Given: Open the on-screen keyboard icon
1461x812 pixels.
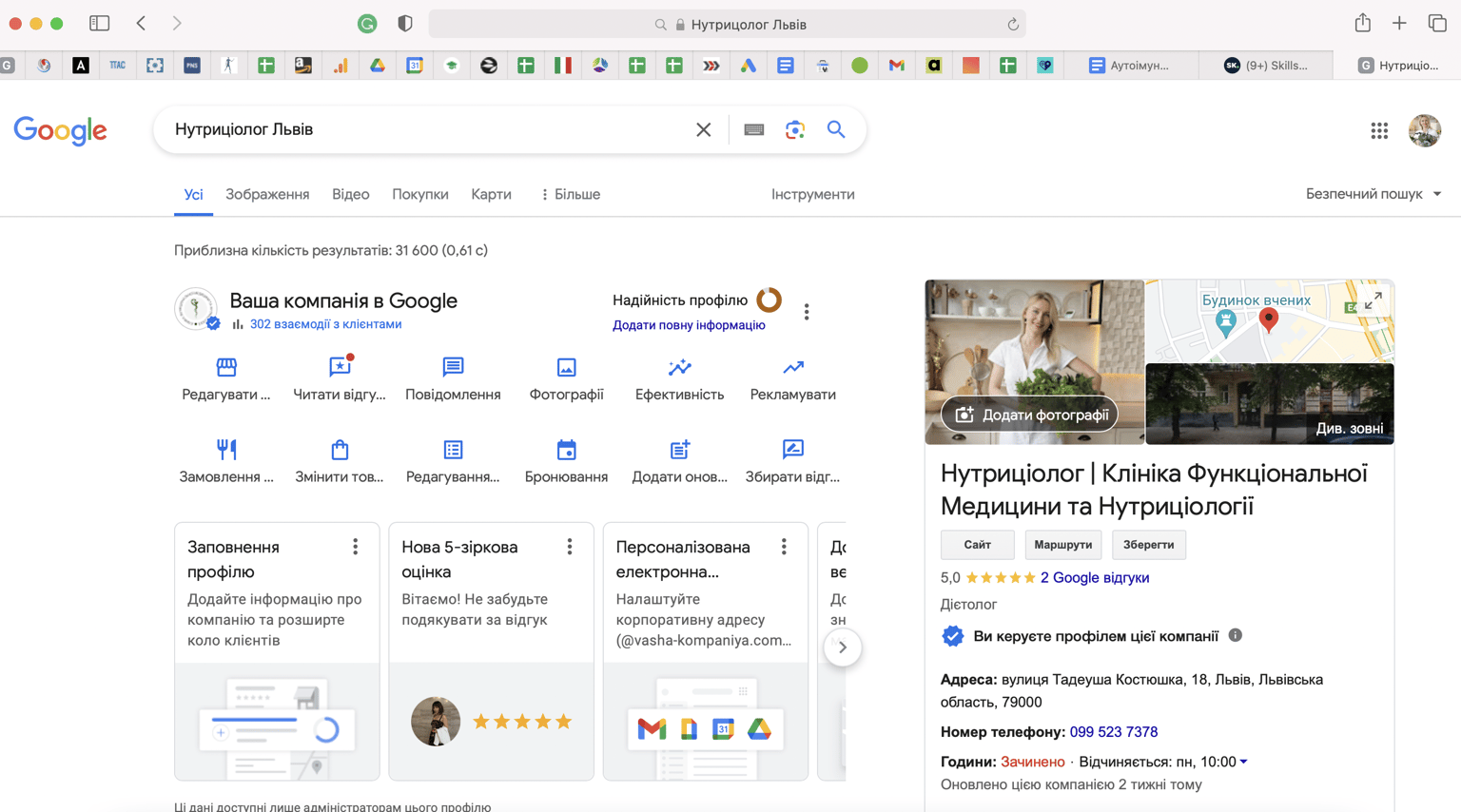Looking at the screenshot, I should pos(753,129).
